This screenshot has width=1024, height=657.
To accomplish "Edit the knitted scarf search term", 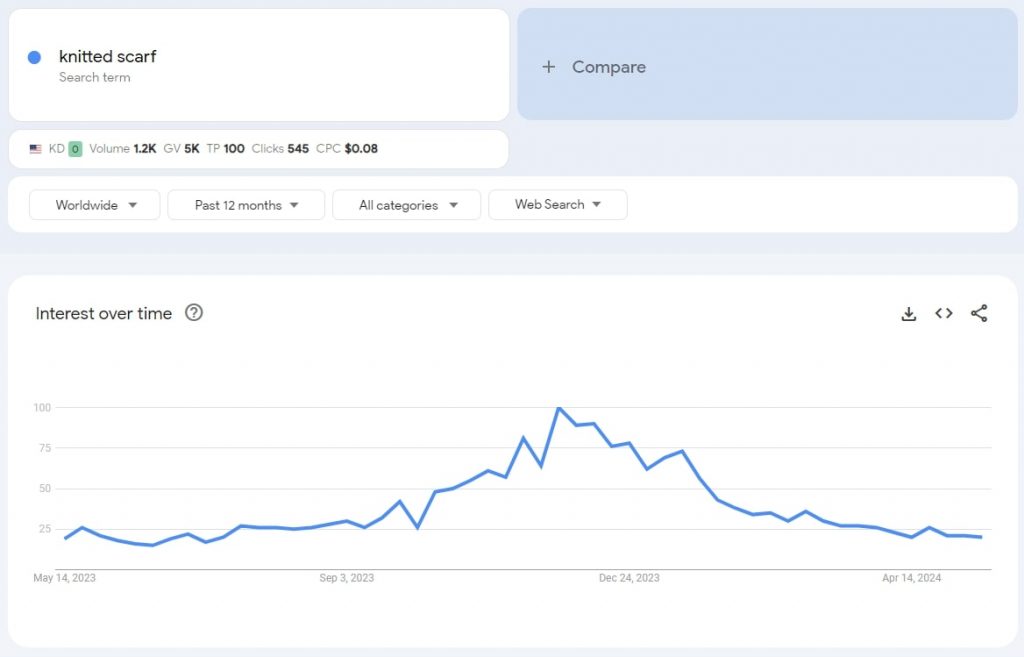I will 259,65.
